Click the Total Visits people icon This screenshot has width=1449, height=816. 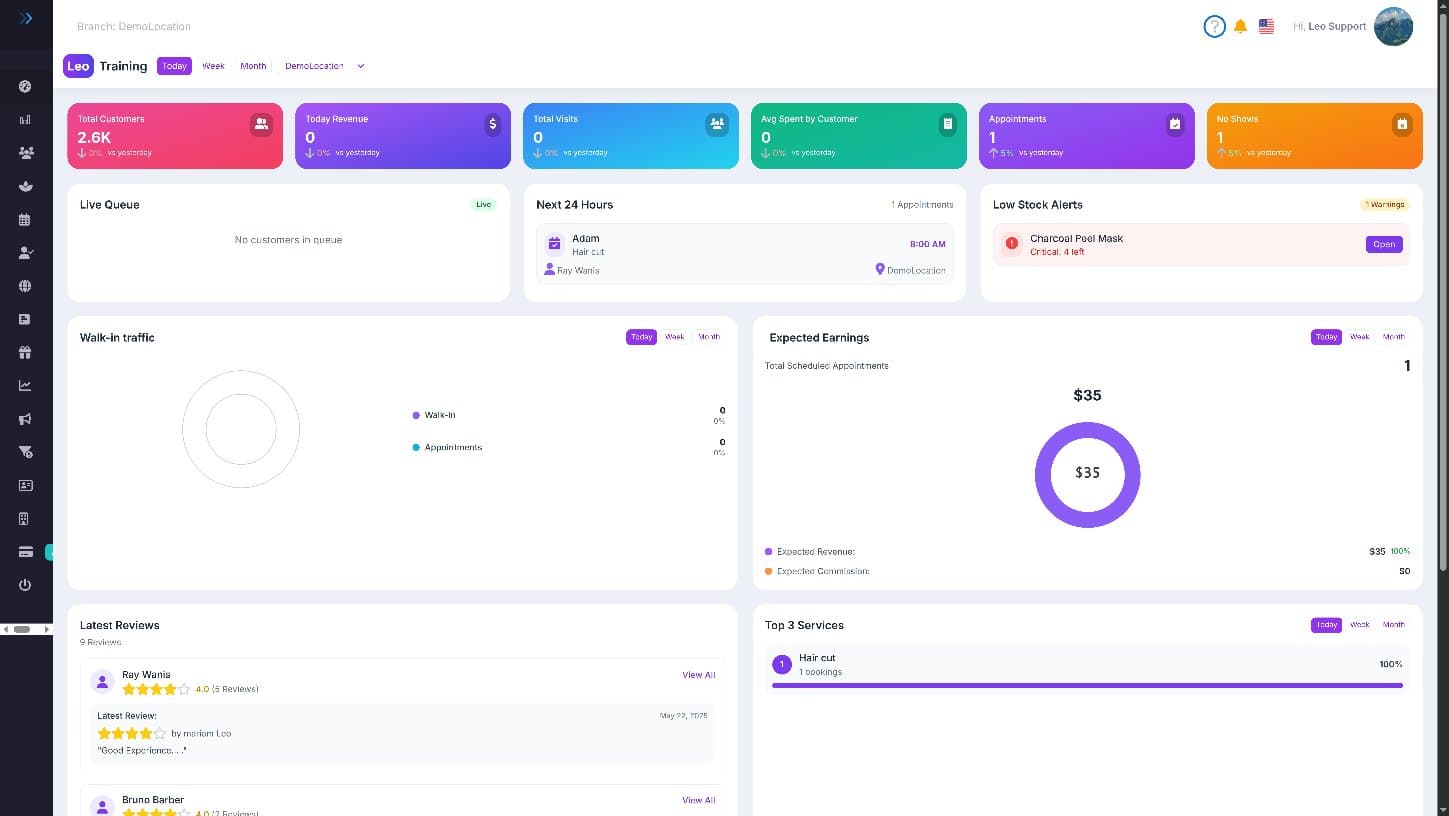(717, 124)
